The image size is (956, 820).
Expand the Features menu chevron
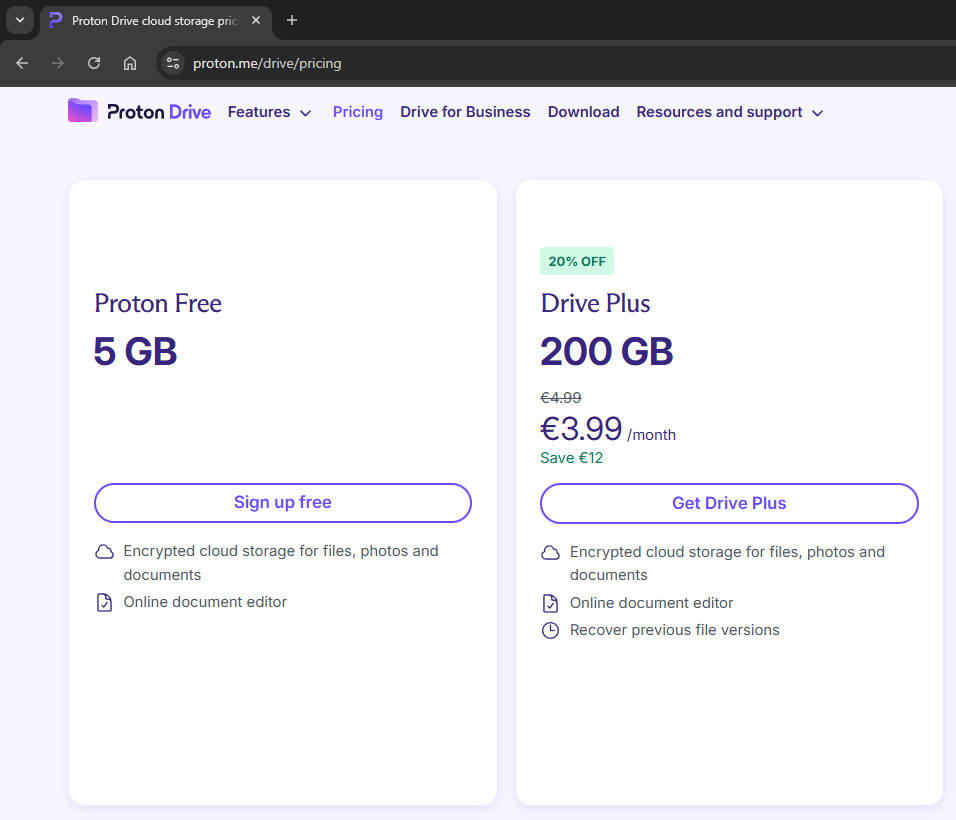pyautogui.click(x=306, y=113)
